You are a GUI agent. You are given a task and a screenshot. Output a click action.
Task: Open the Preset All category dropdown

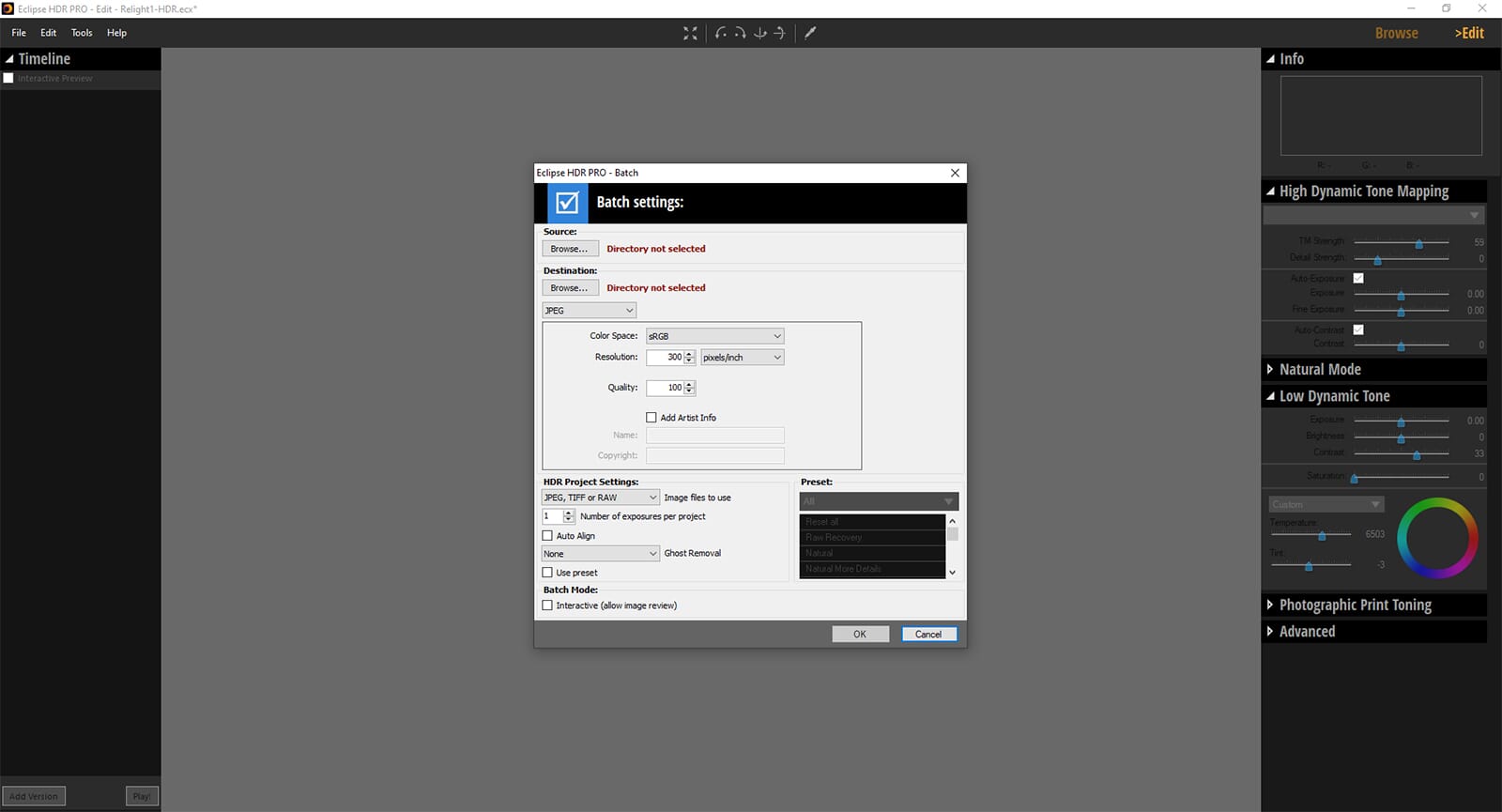(879, 501)
